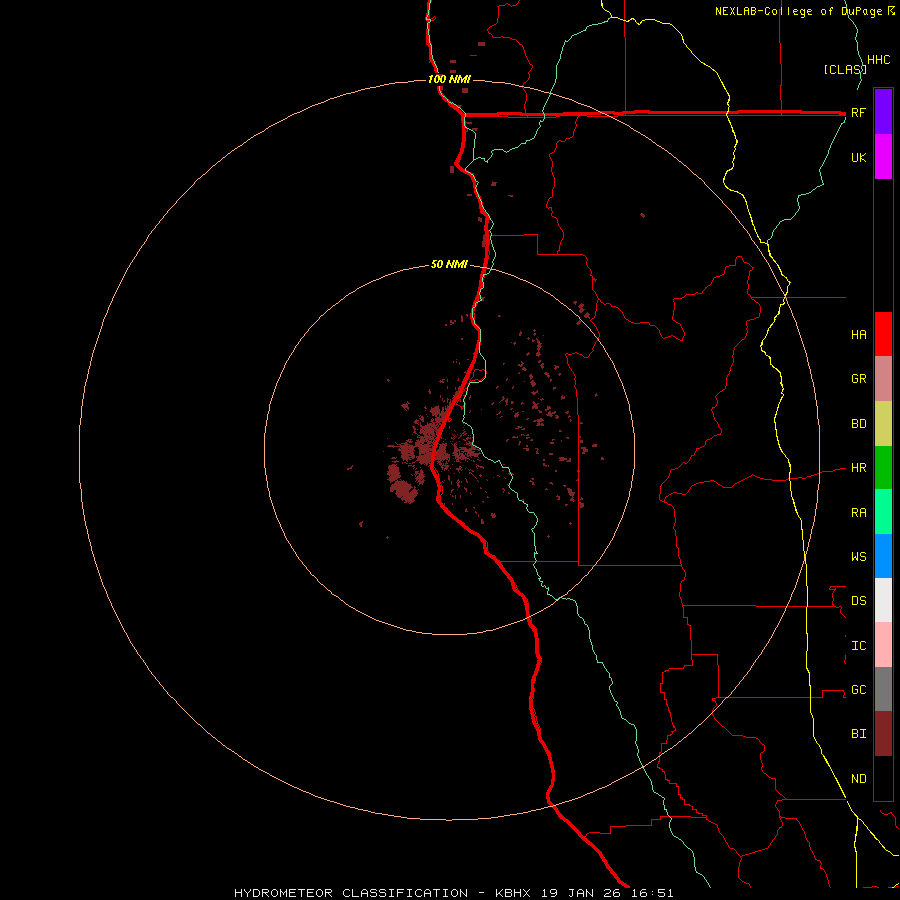The width and height of the screenshot is (900, 900).
Task: Click the 100 NMI range ring label
Action: [x=449, y=79]
